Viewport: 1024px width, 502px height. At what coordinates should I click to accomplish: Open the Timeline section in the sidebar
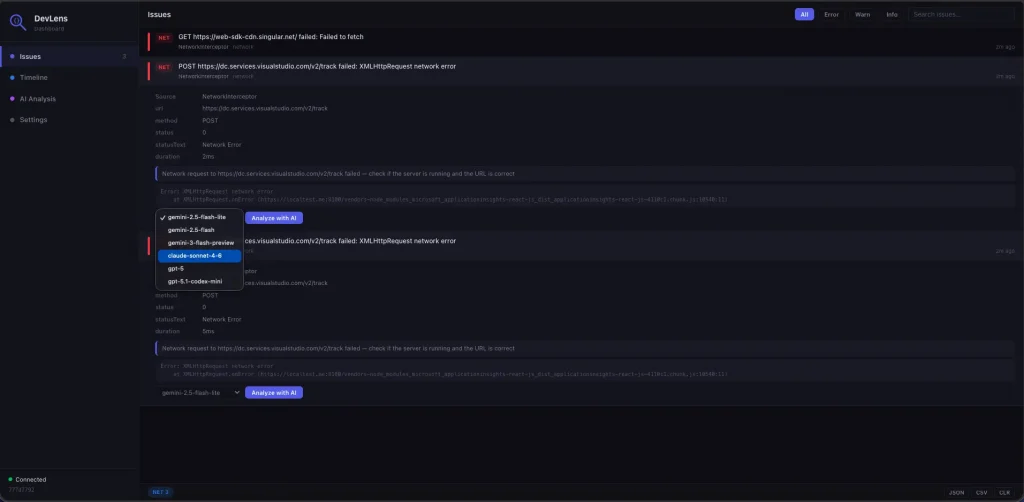coord(69,78)
